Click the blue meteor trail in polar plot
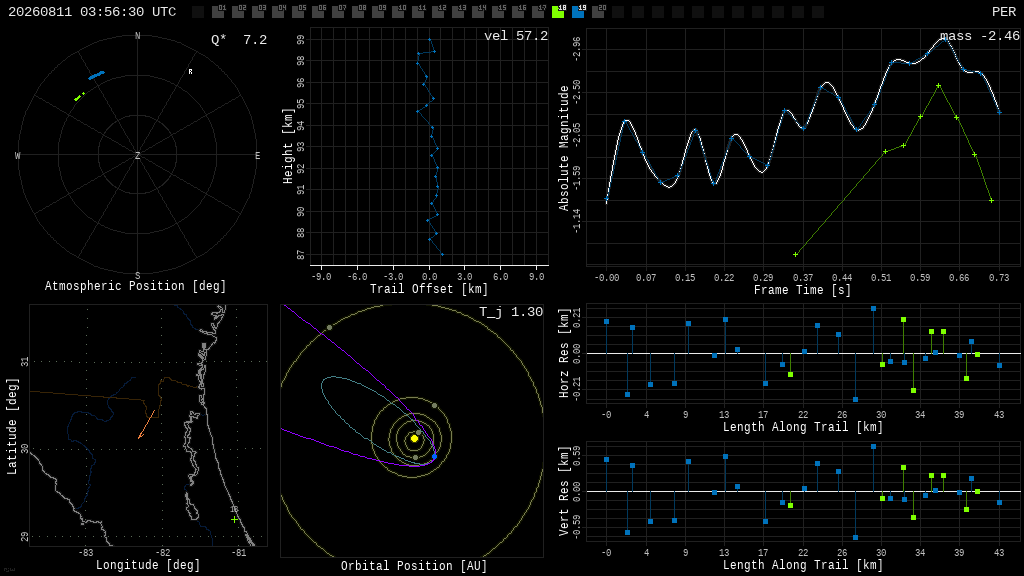The height and width of the screenshot is (576, 1024). pyautogui.click(x=97, y=76)
